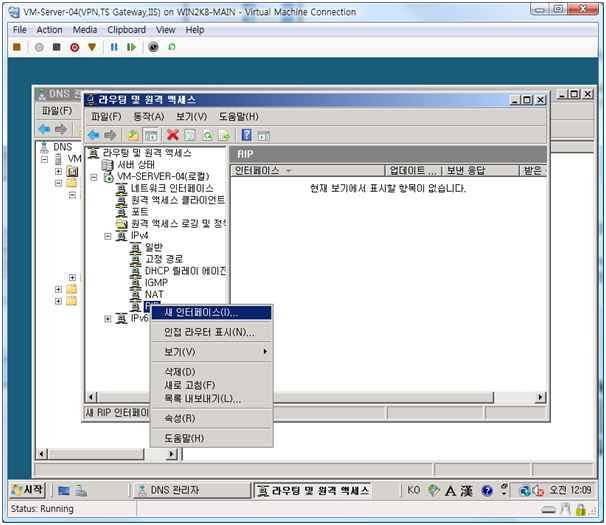Toggle console tree pane icon in routing toolbar

pyautogui.click(x=151, y=135)
